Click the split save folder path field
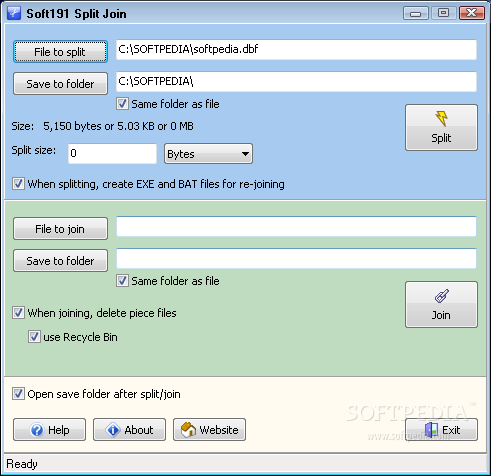 (296, 82)
